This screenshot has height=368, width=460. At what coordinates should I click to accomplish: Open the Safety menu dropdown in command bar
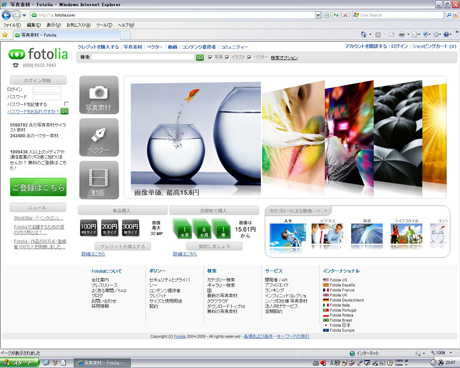[427, 34]
